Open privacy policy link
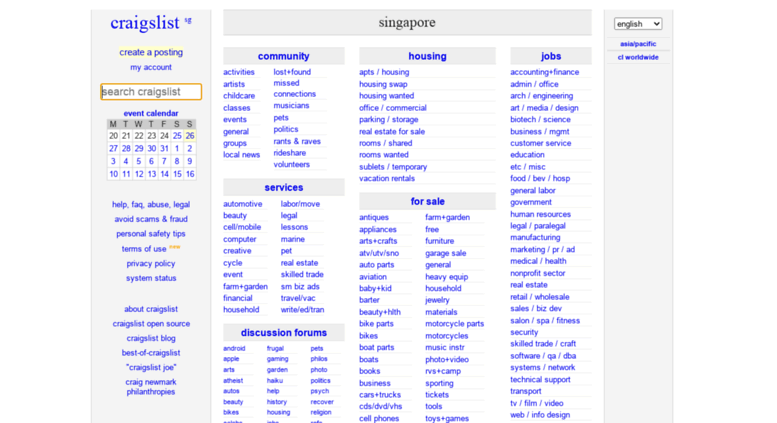Screen dimensions: 777x423 pos(151,264)
